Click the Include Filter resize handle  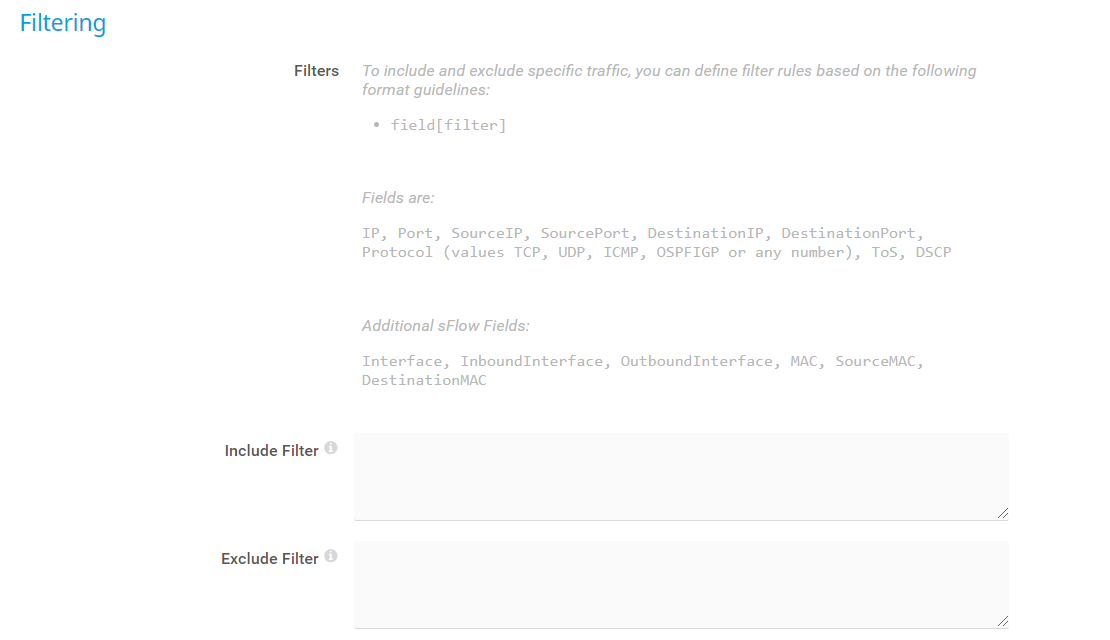(x=1002, y=514)
